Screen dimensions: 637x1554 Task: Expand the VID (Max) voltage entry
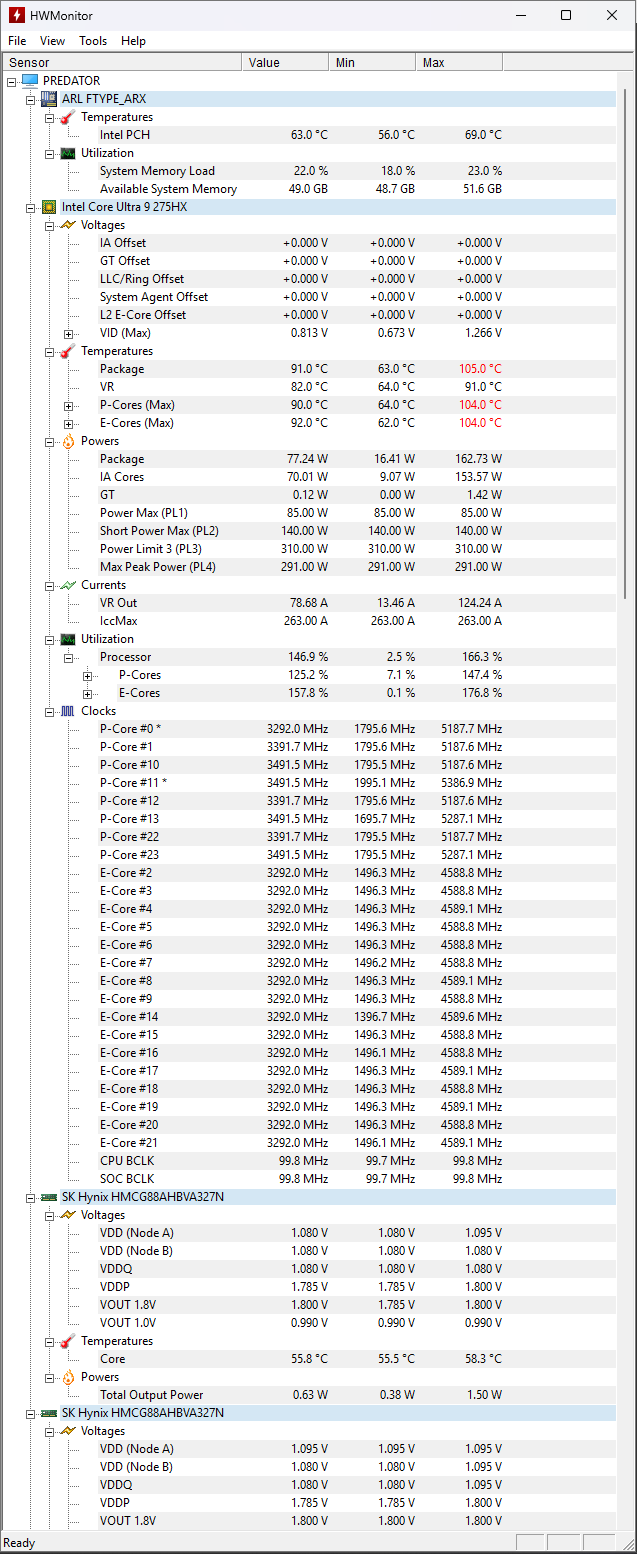coord(68,333)
